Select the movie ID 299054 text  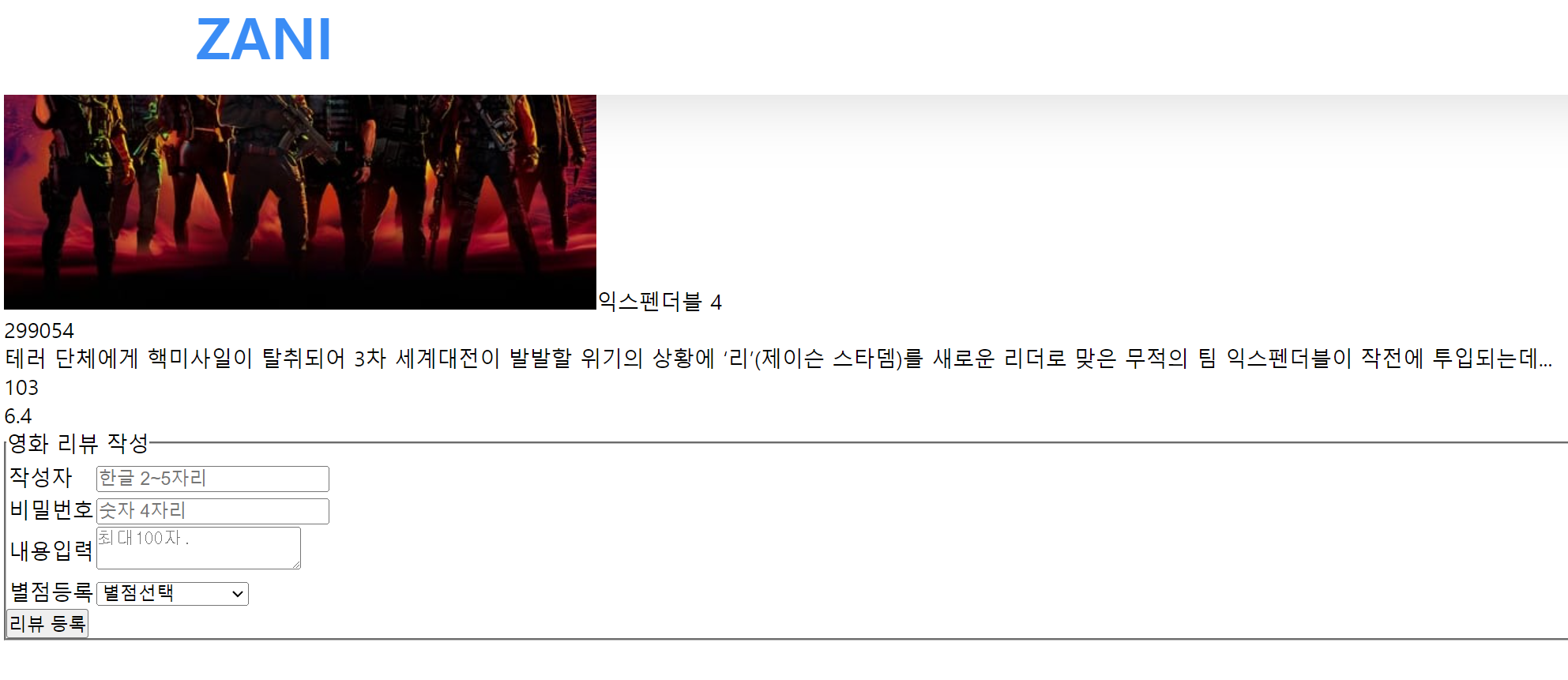tap(39, 330)
